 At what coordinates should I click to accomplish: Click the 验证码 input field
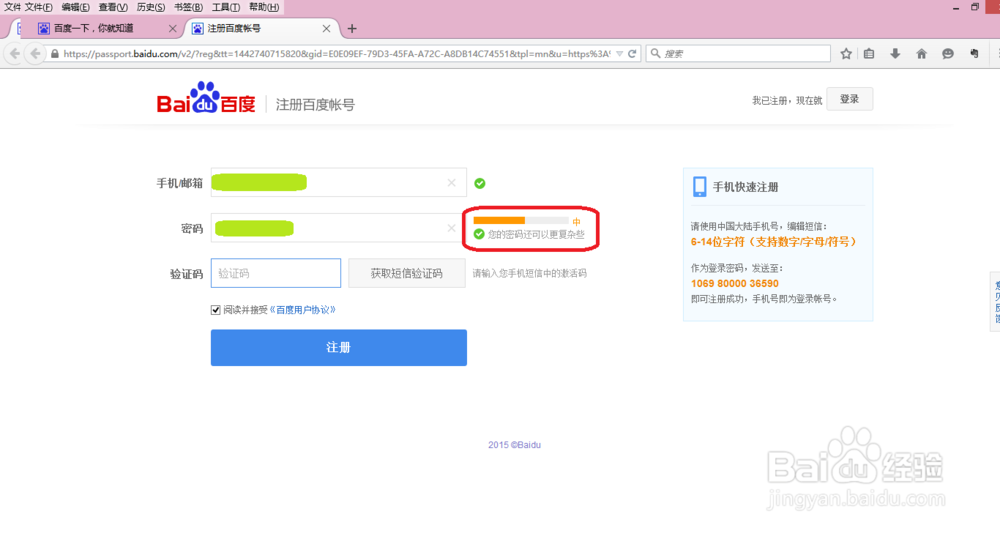[x=276, y=273]
